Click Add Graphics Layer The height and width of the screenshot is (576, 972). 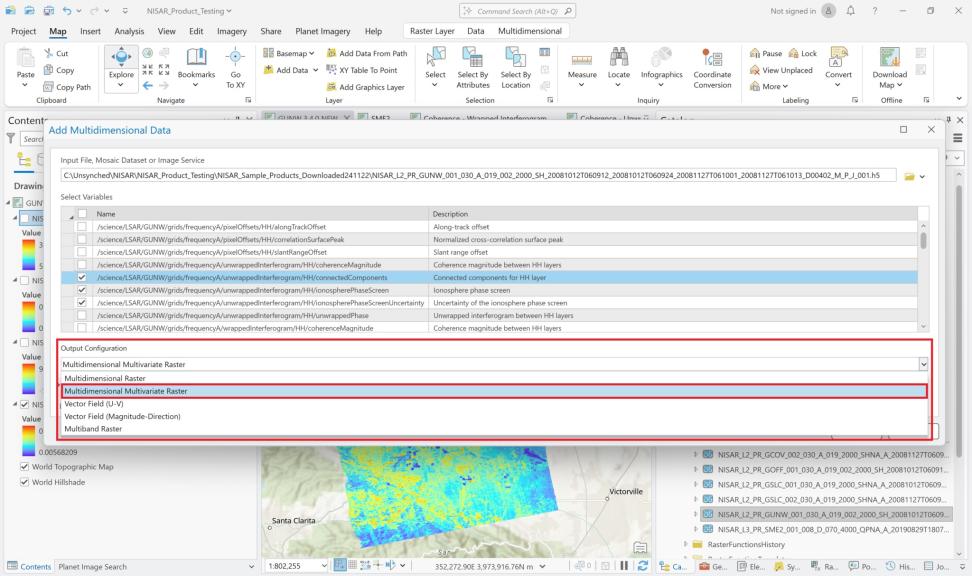coord(366,87)
